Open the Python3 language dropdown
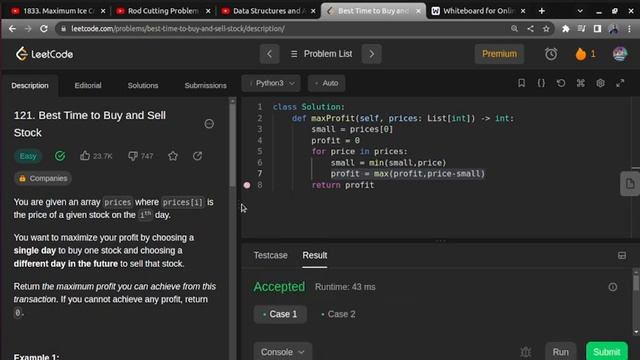The height and width of the screenshot is (360, 640). [x=271, y=83]
